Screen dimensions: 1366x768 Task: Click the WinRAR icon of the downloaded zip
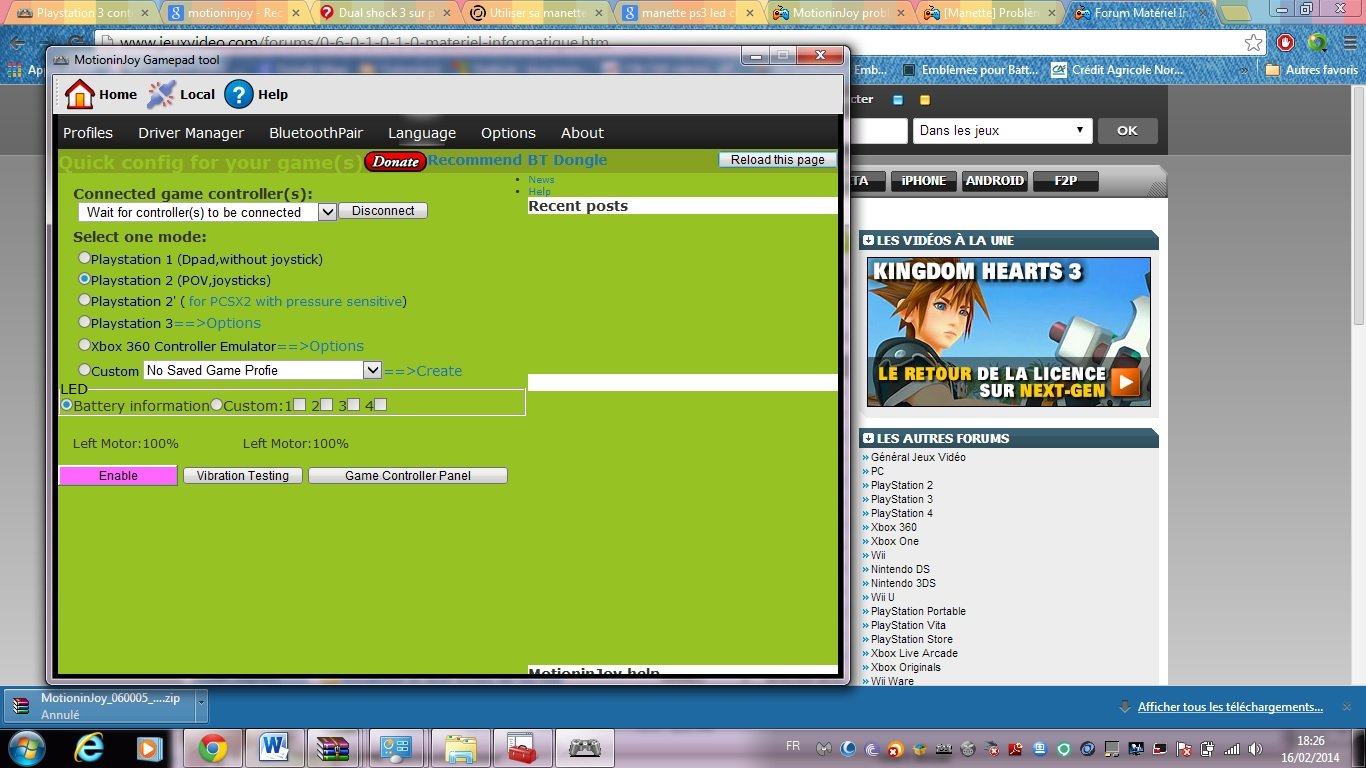[x=22, y=706]
